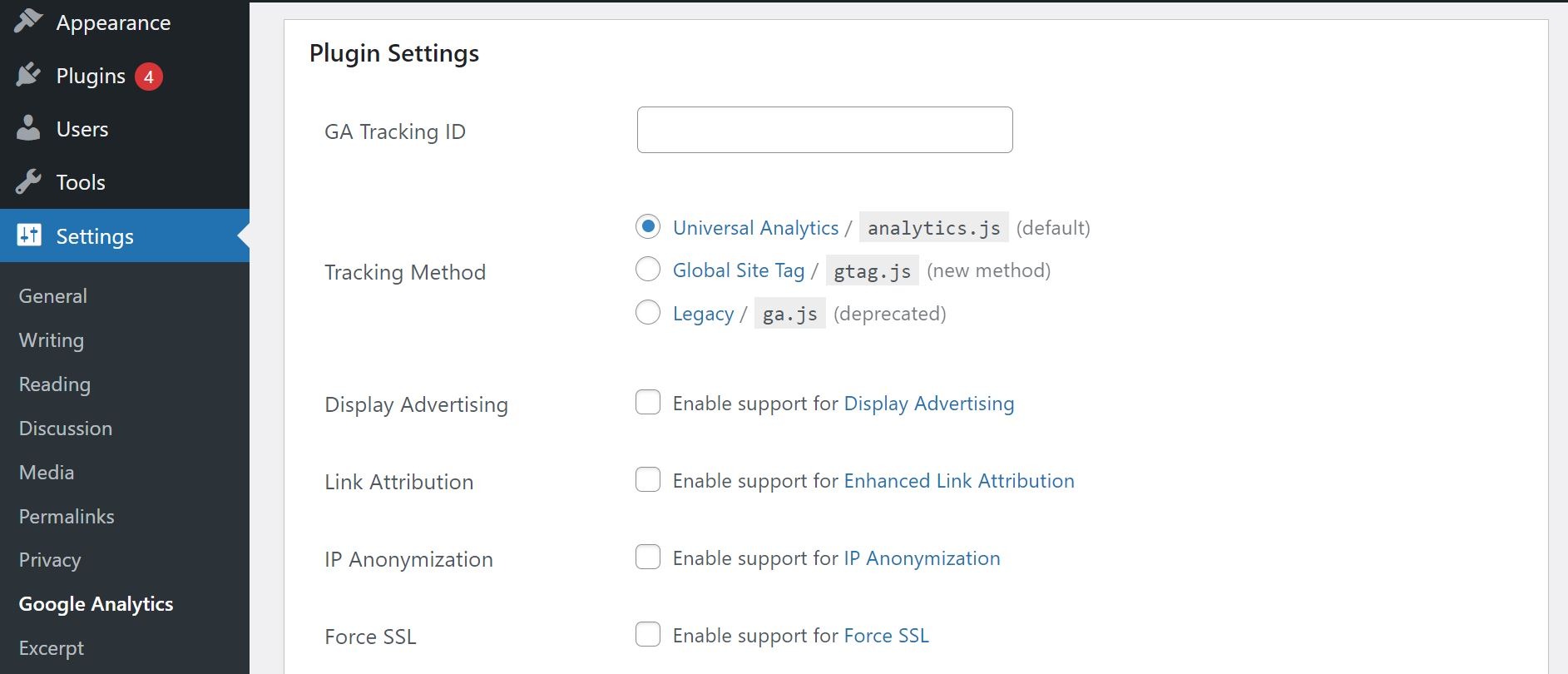Click the Appearance paintbrush icon
Screen dimensions: 1568x674
pos(28,22)
